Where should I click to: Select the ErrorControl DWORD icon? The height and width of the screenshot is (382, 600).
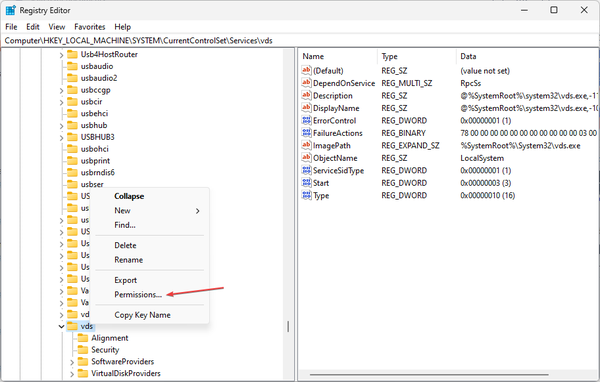coord(306,120)
